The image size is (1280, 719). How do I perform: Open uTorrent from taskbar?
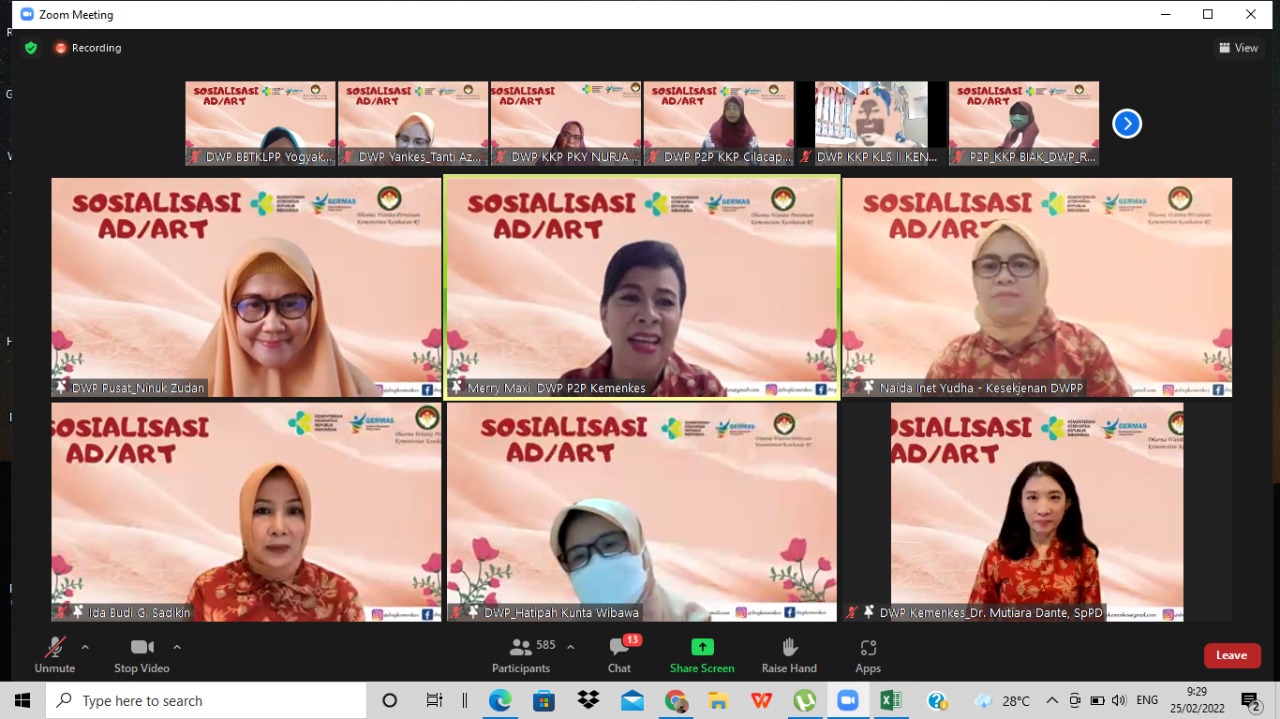click(805, 701)
